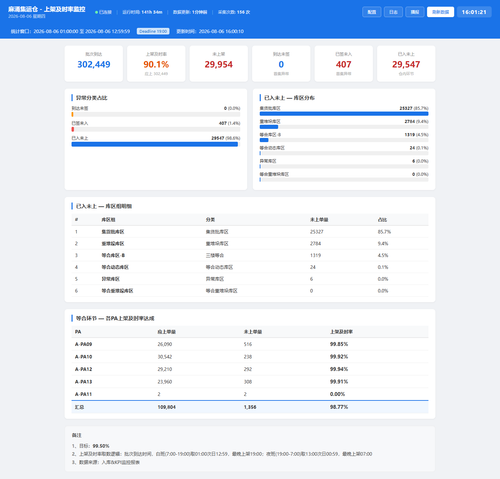Click the 99.85% rate for A-PA09
This screenshot has width=500, height=479.
339,344
